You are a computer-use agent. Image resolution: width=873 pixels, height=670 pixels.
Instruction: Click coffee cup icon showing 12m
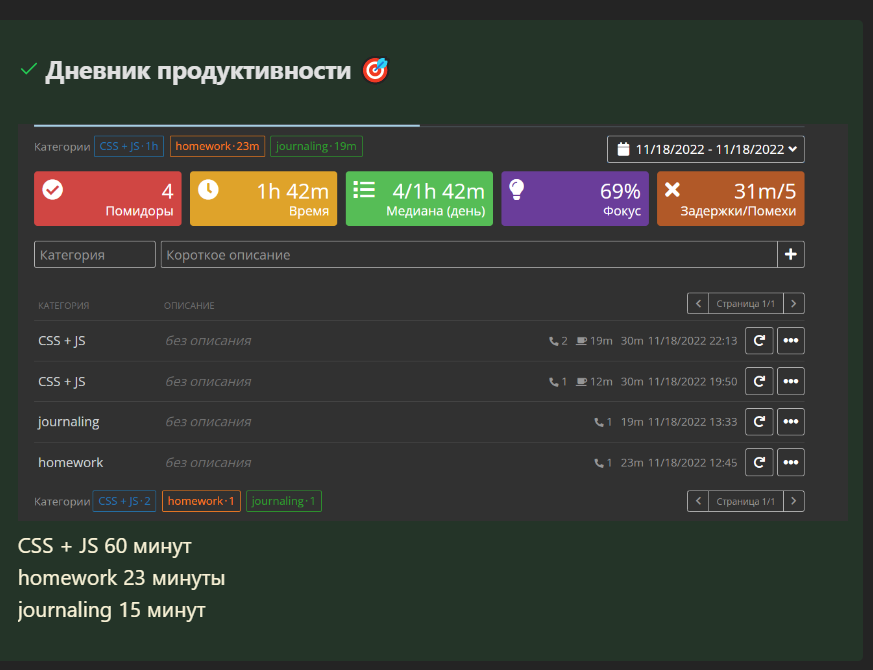point(581,382)
